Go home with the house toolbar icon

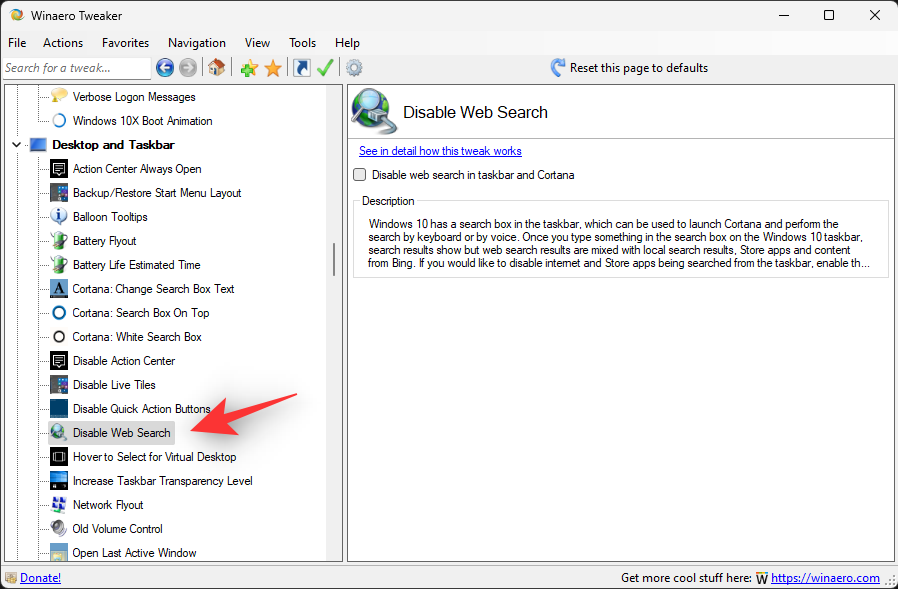216,68
